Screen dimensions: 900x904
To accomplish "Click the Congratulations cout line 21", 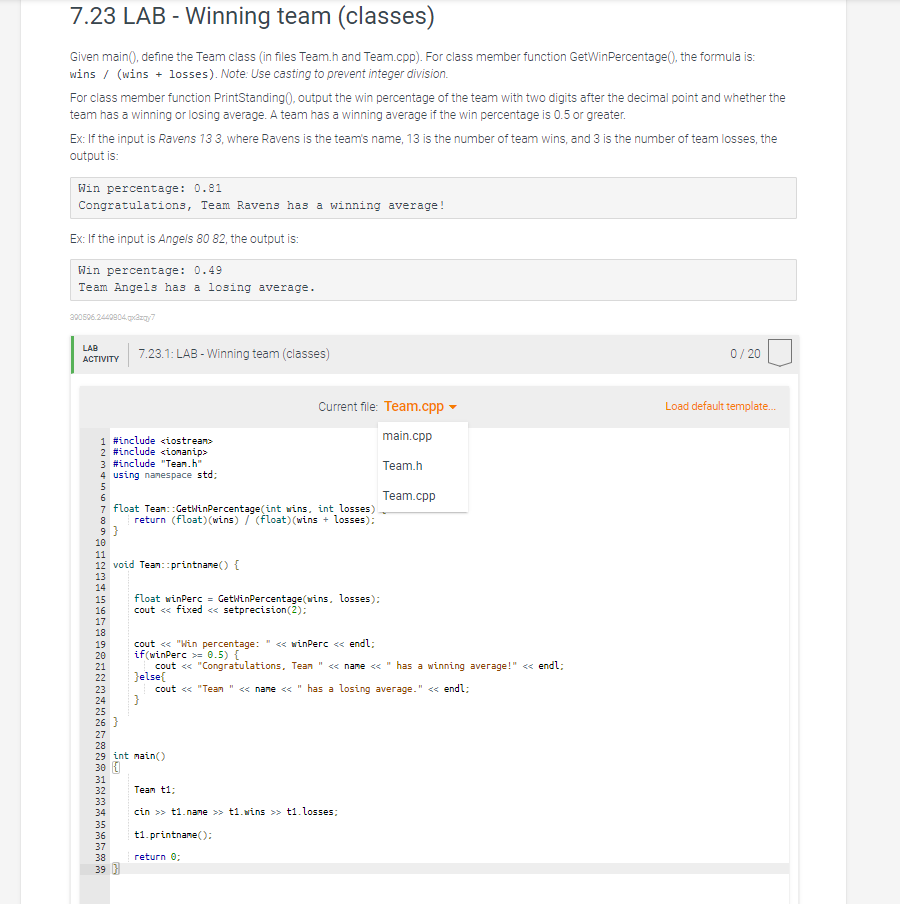I will coord(359,666).
